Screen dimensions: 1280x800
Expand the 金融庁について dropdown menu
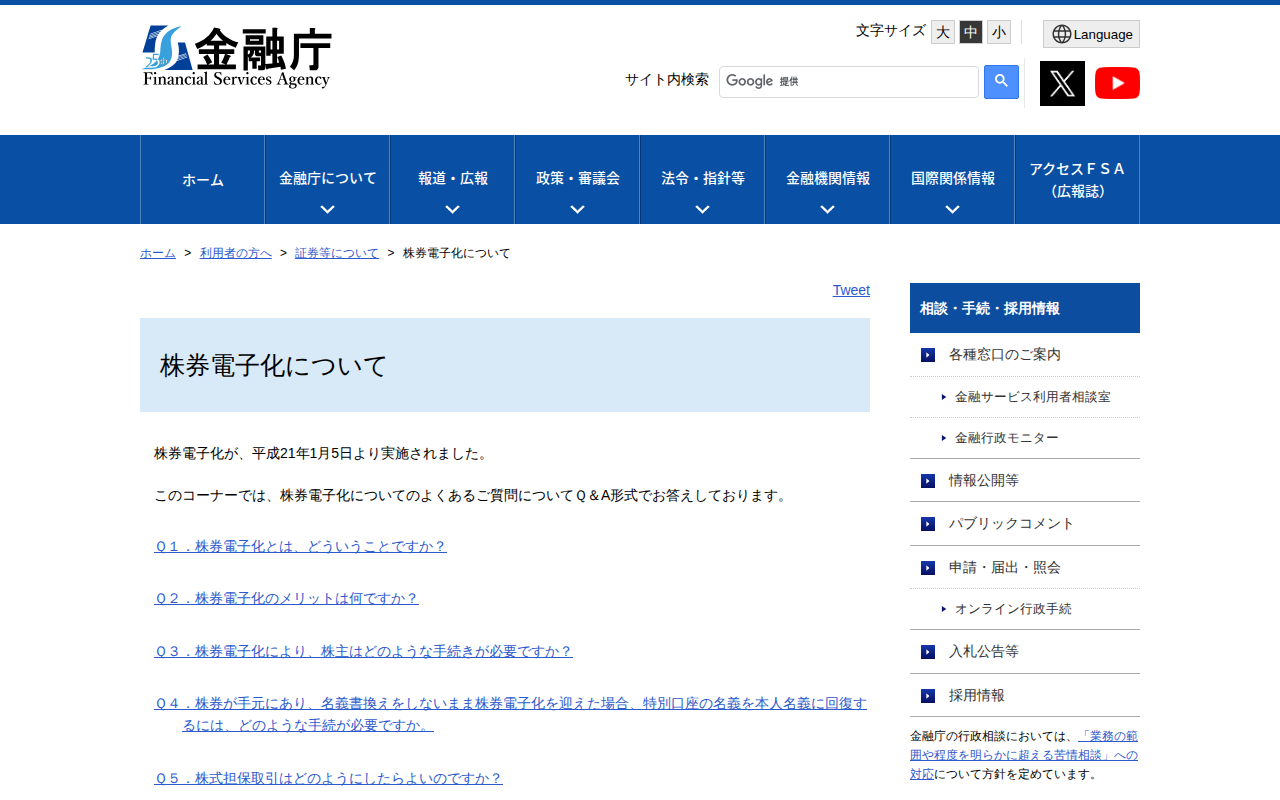pos(326,179)
